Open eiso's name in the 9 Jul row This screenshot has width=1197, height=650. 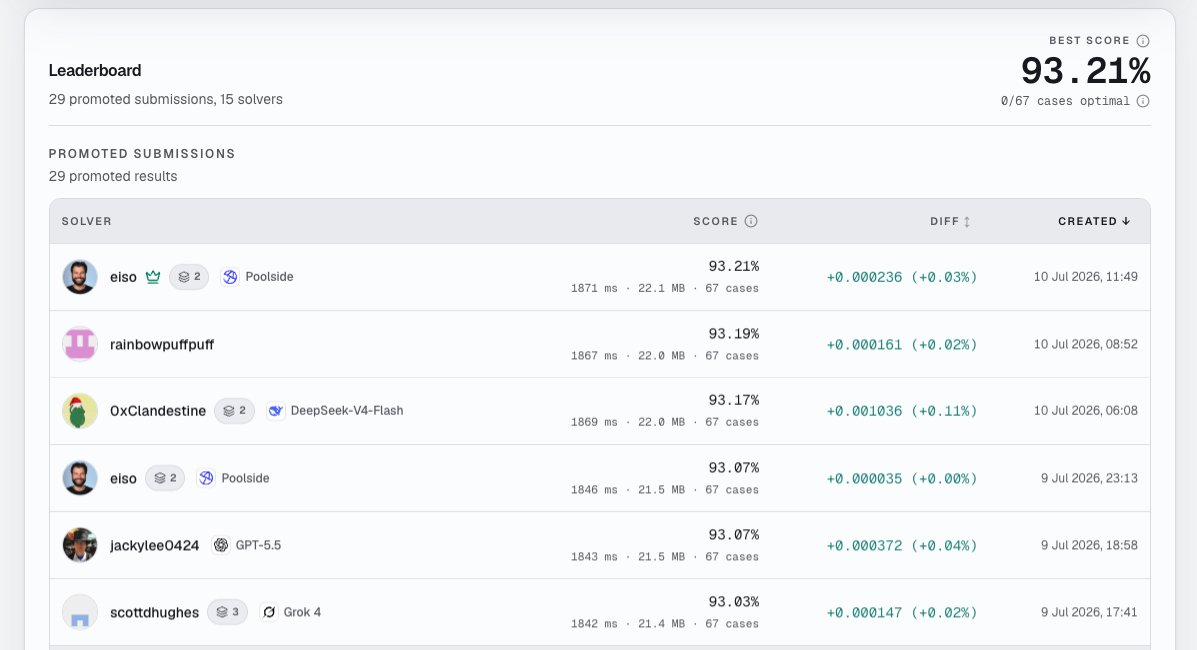click(123, 479)
